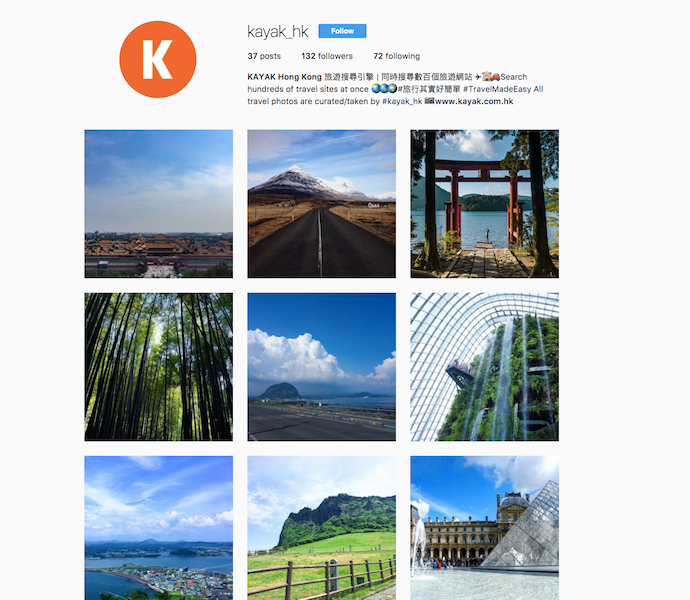Open the aerial coastal town photo
Screen dimensions: 690x600
point(158,528)
